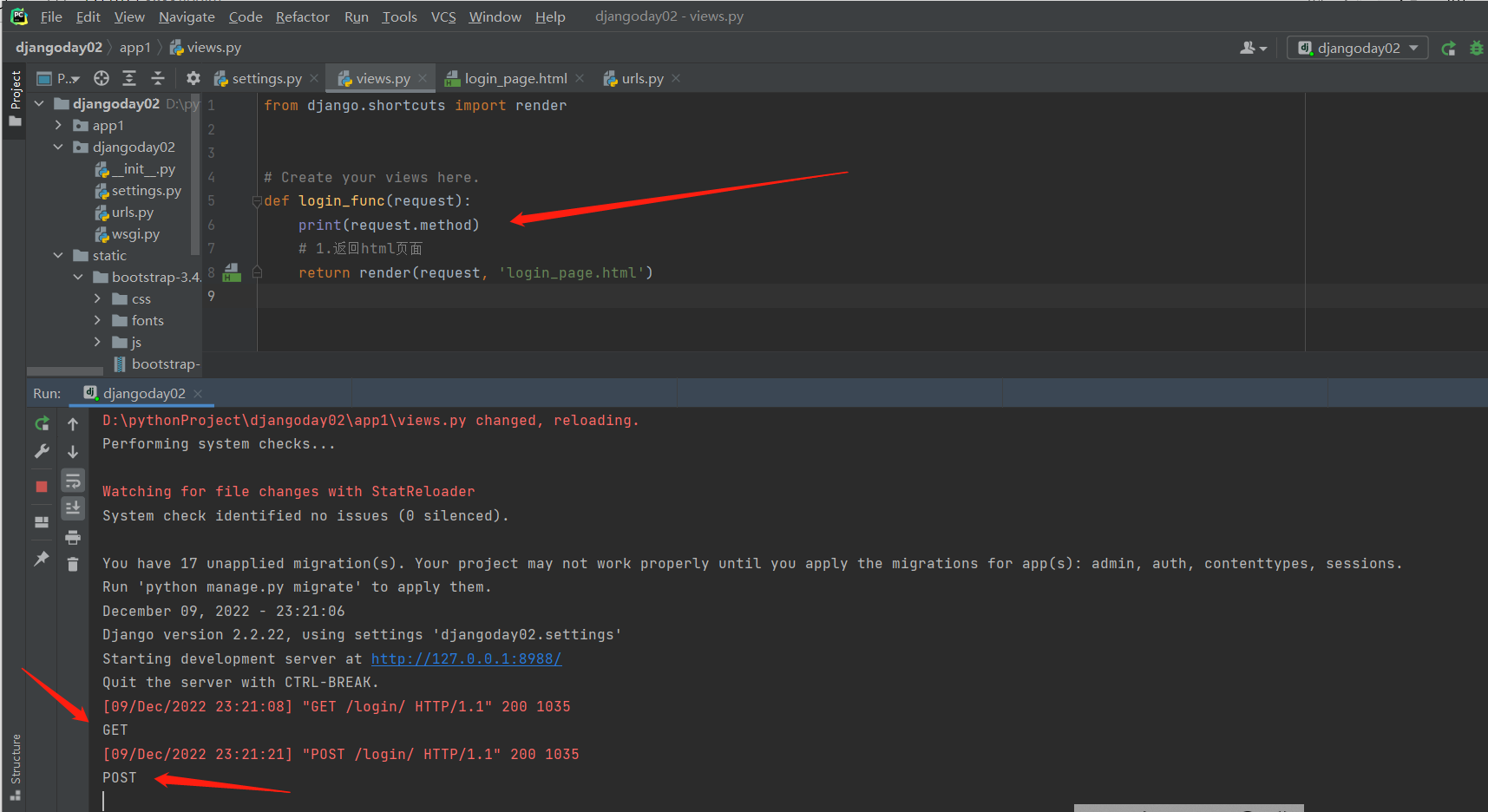This screenshot has width=1488, height=812.
Task: Click djangoday02 in the navigation breadcrumb
Action: (59, 48)
